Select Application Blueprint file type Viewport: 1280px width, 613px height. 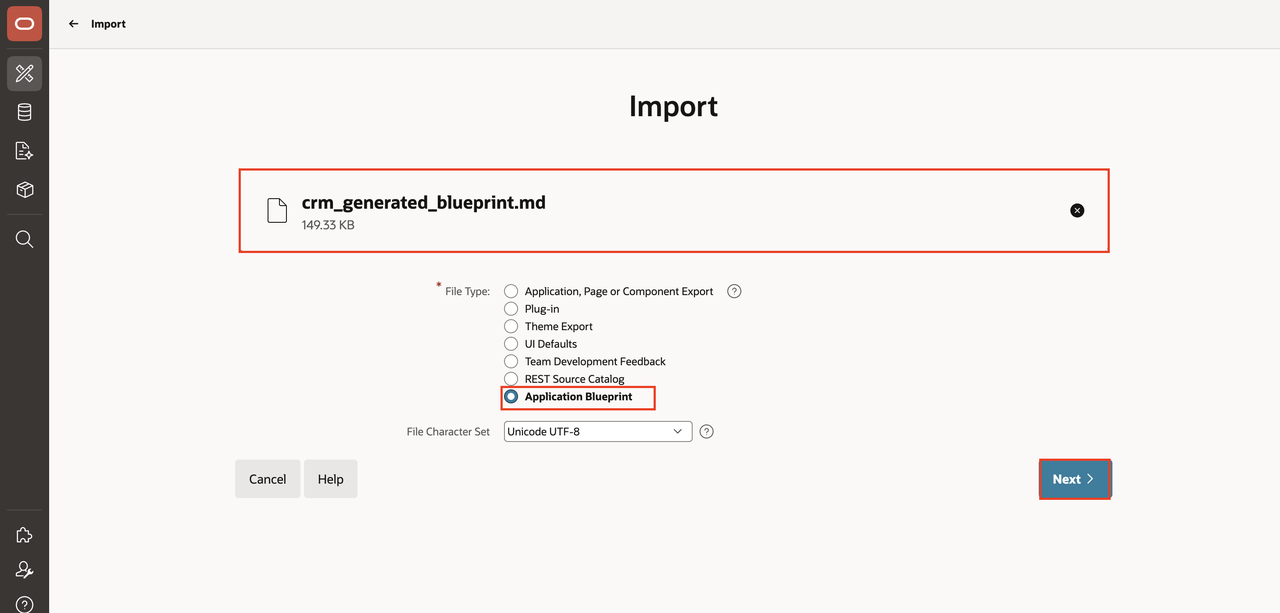click(x=511, y=397)
